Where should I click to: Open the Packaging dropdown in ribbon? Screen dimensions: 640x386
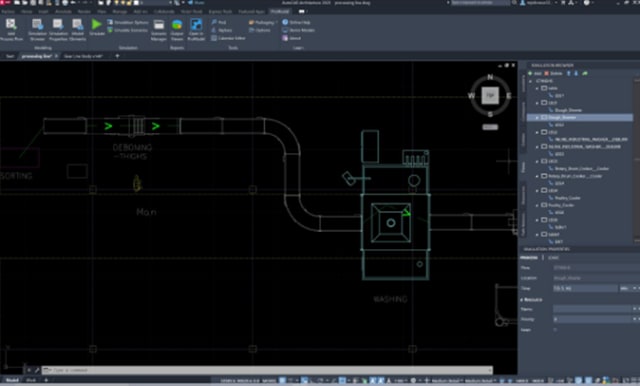pyautogui.click(x=263, y=22)
